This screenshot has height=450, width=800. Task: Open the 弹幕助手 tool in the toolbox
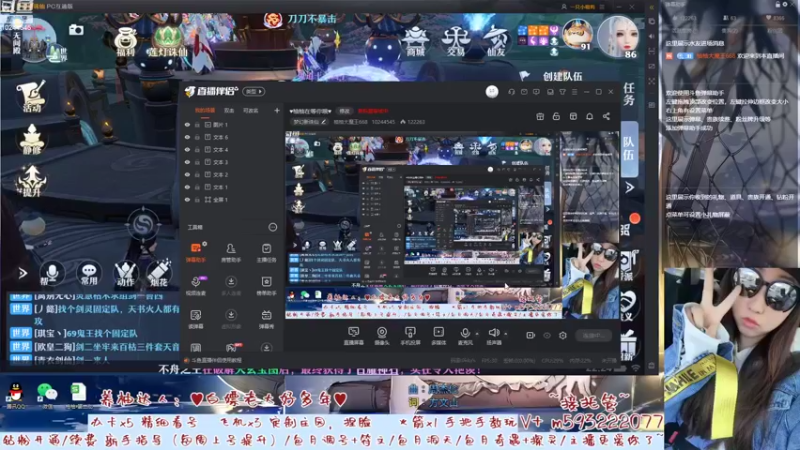[x=196, y=252]
